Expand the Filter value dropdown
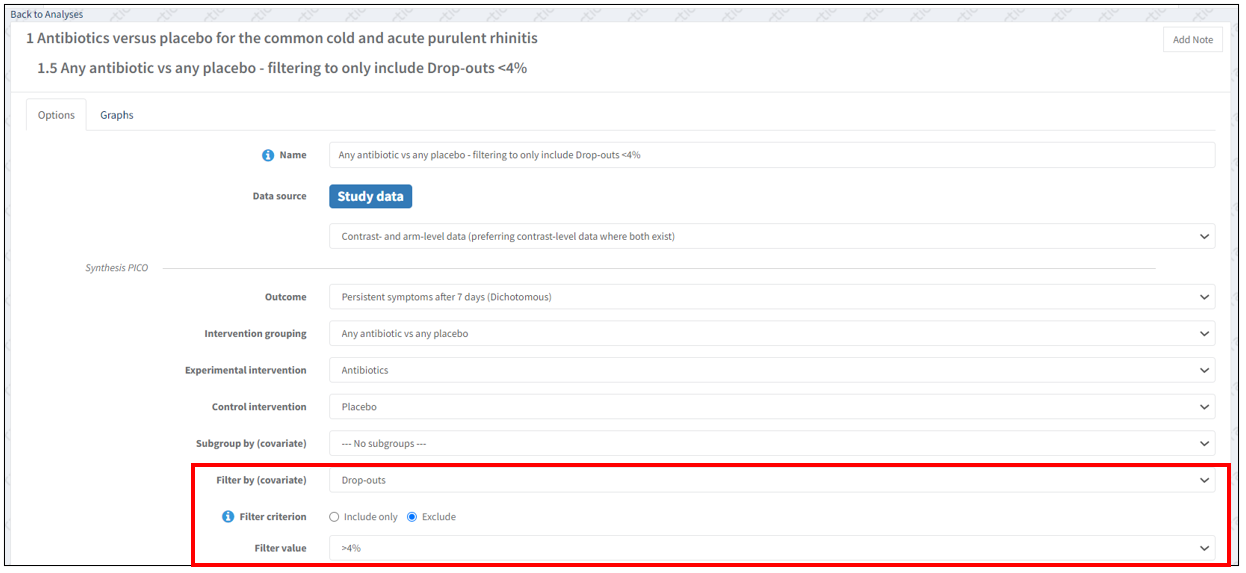 (771, 548)
